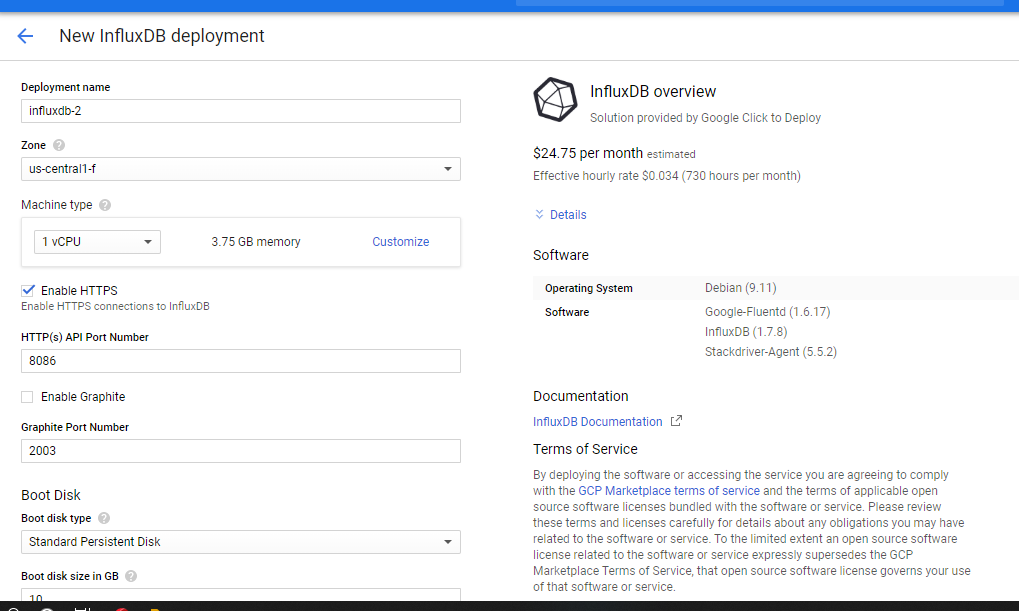
Task: Open the Standard Persistent Disk dropdown
Action: [x=240, y=542]
